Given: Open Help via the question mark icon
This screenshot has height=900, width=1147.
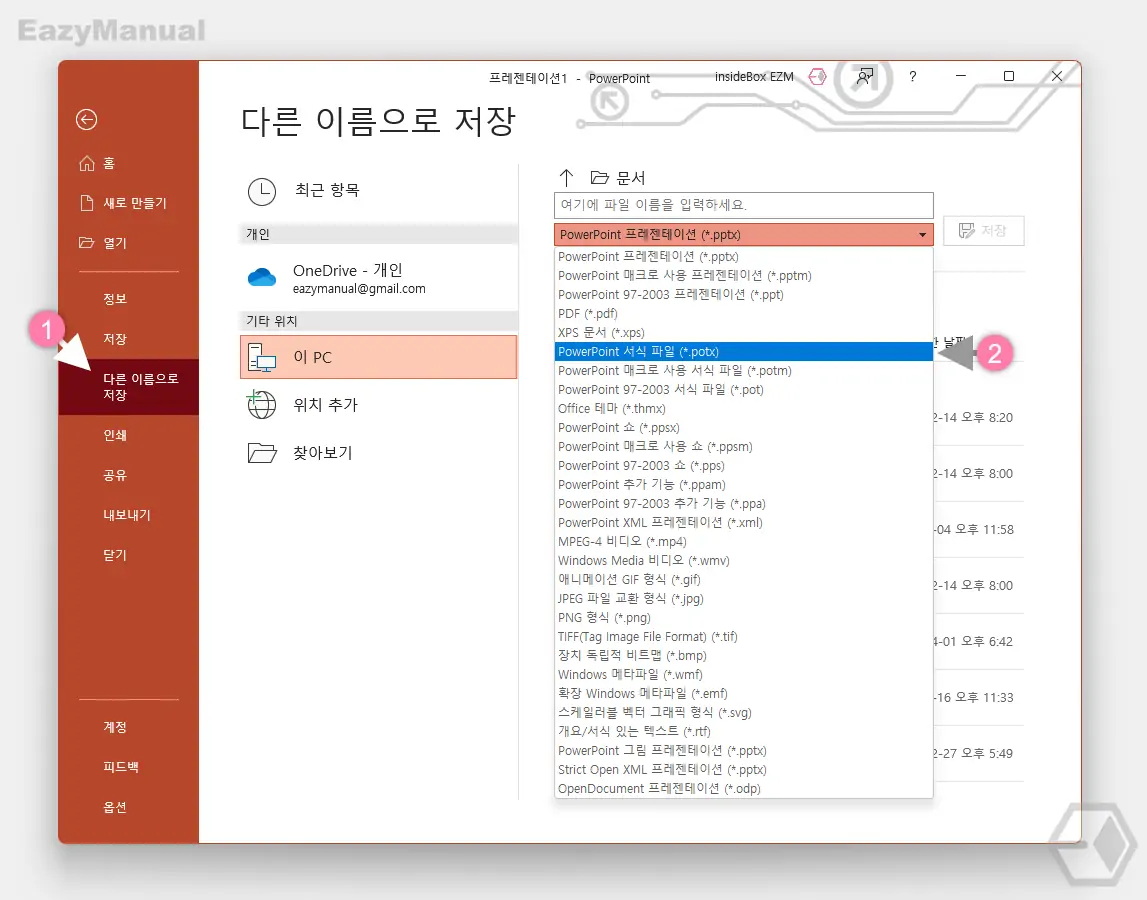Looking at the screenshot, I should tap(912, 77).
